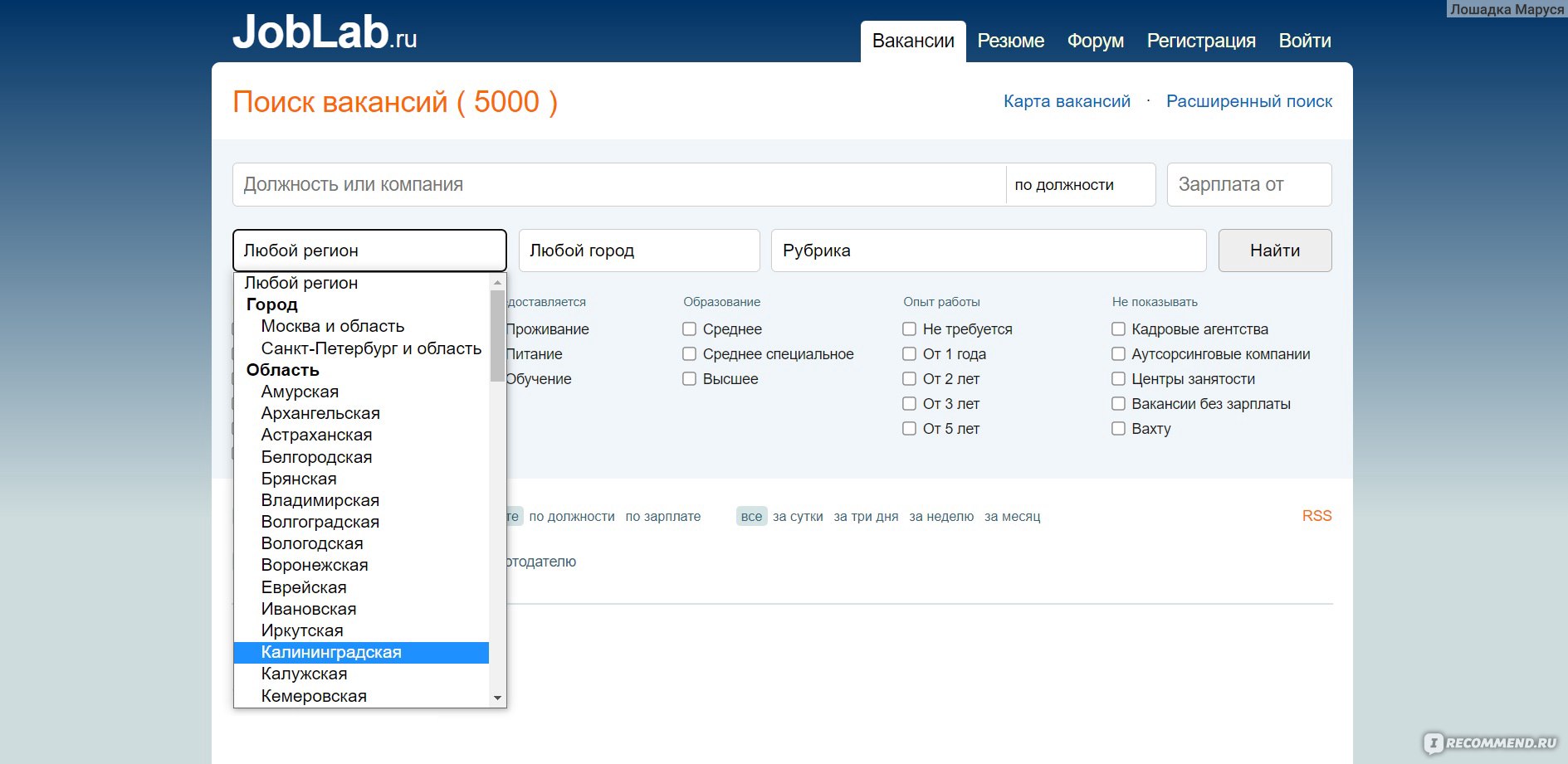Choose Амурская region

[362, 392]
